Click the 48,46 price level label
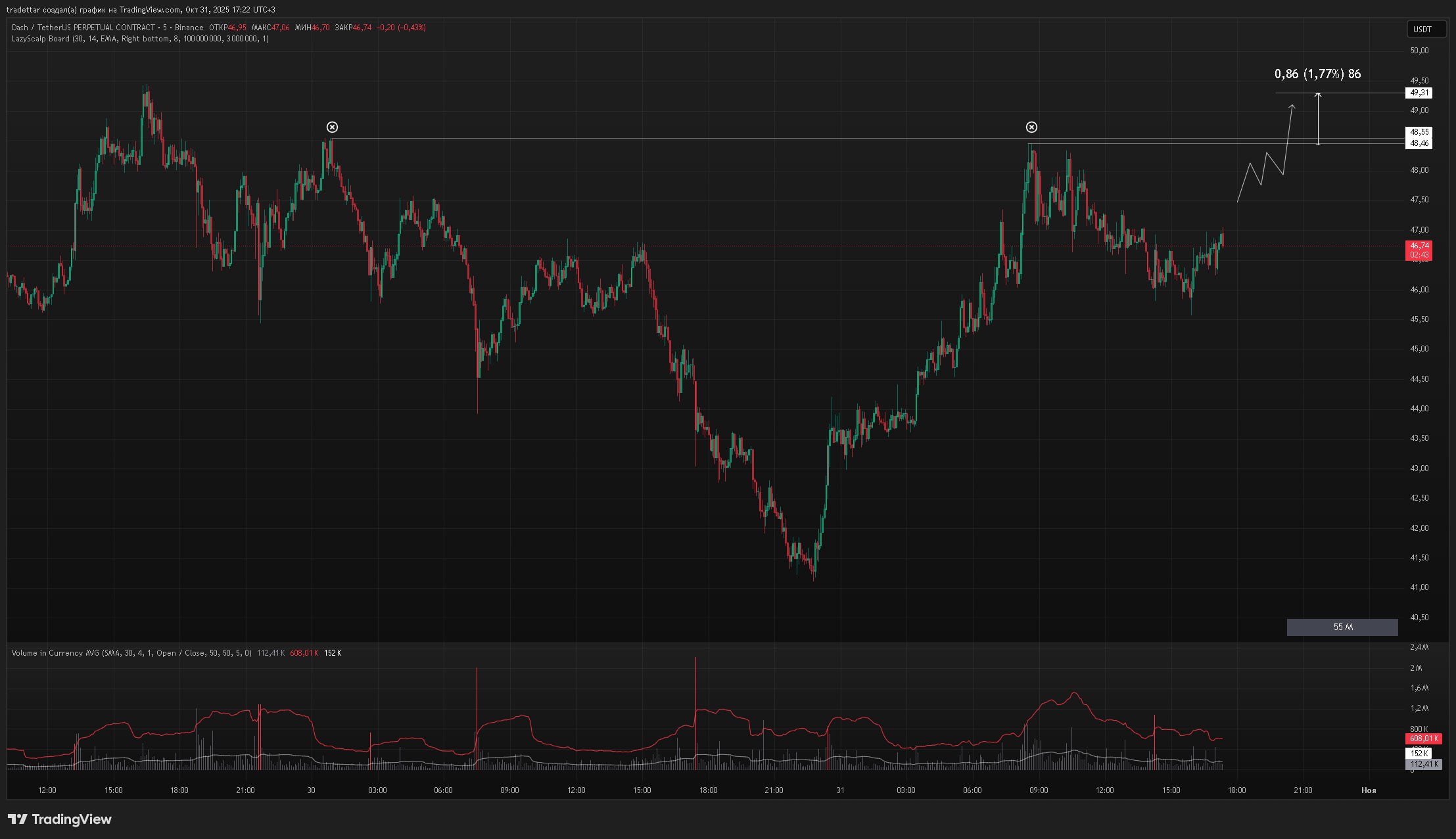 pyautogui.click(x=1419, y=143)
